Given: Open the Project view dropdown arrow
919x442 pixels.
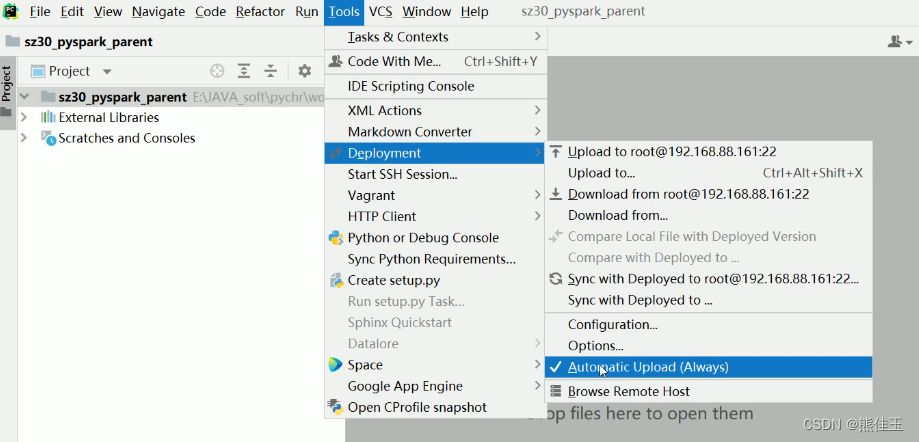Looking at the screenshot, I should (x=107, y=72).
